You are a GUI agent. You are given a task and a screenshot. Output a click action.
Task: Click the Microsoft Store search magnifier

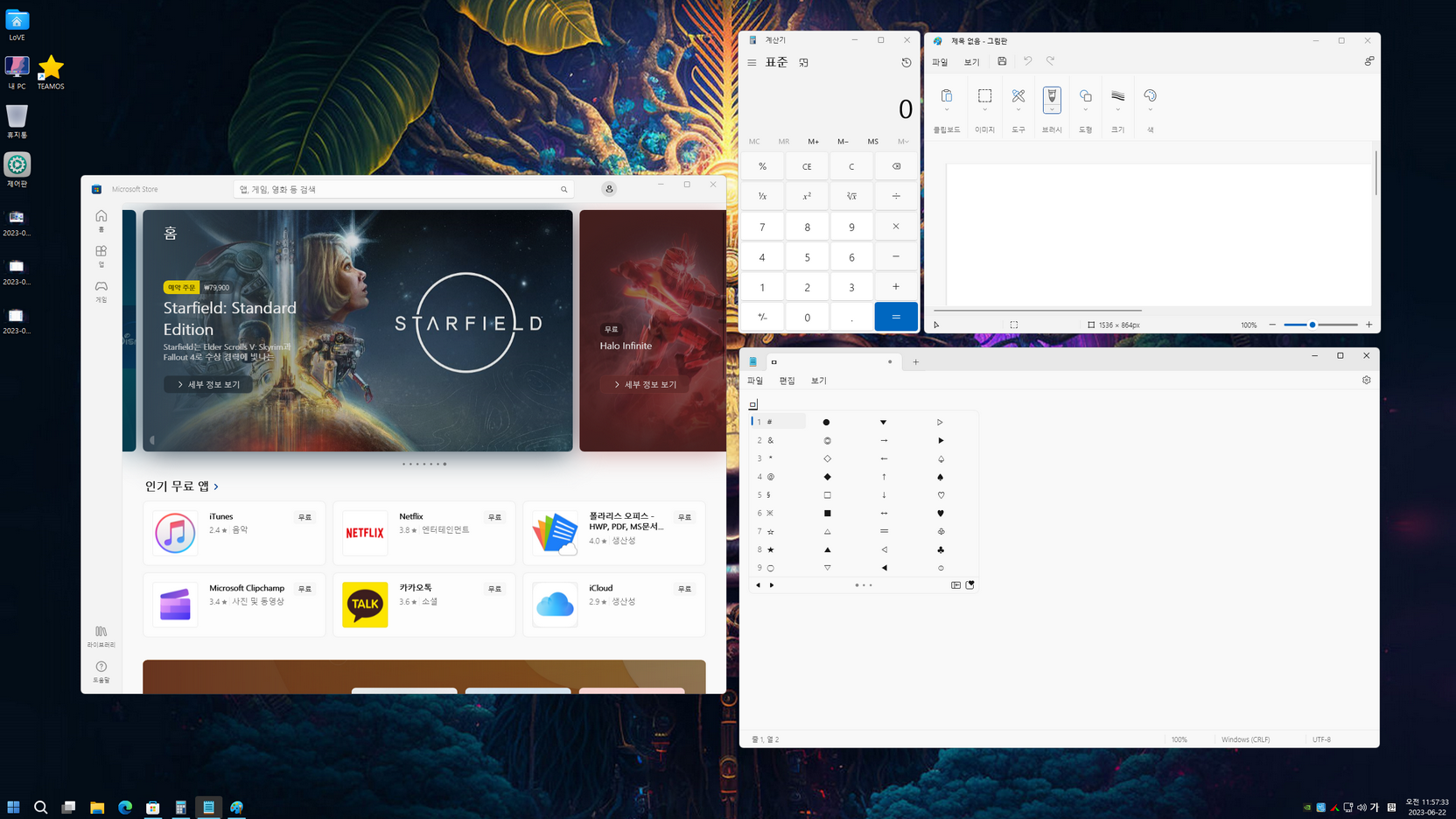[563, 189]
